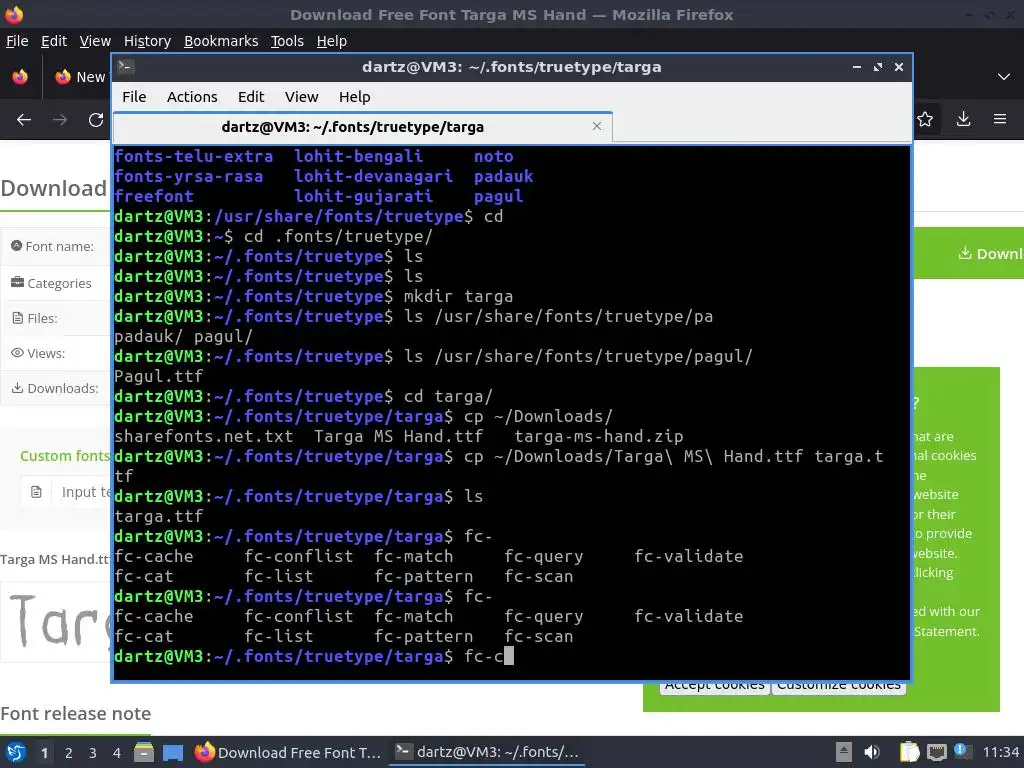Viewport: 1024px width, 768px height.
Task: Click Firefox back arrow button
Action: tap(24, 120)
